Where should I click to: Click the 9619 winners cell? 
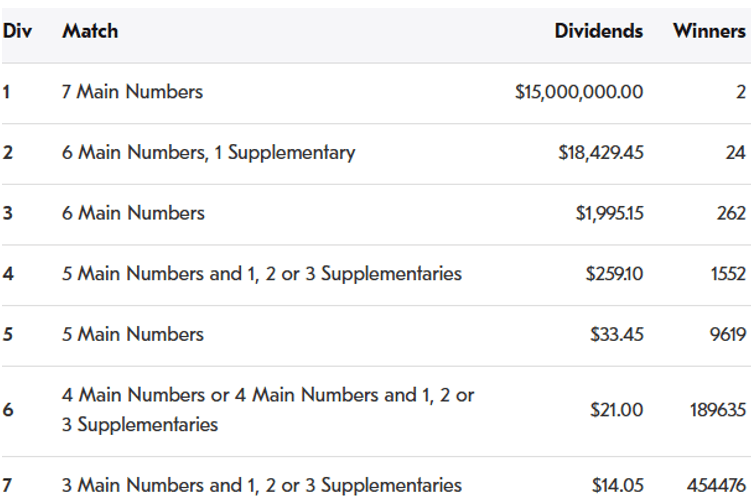pos(727,334)
